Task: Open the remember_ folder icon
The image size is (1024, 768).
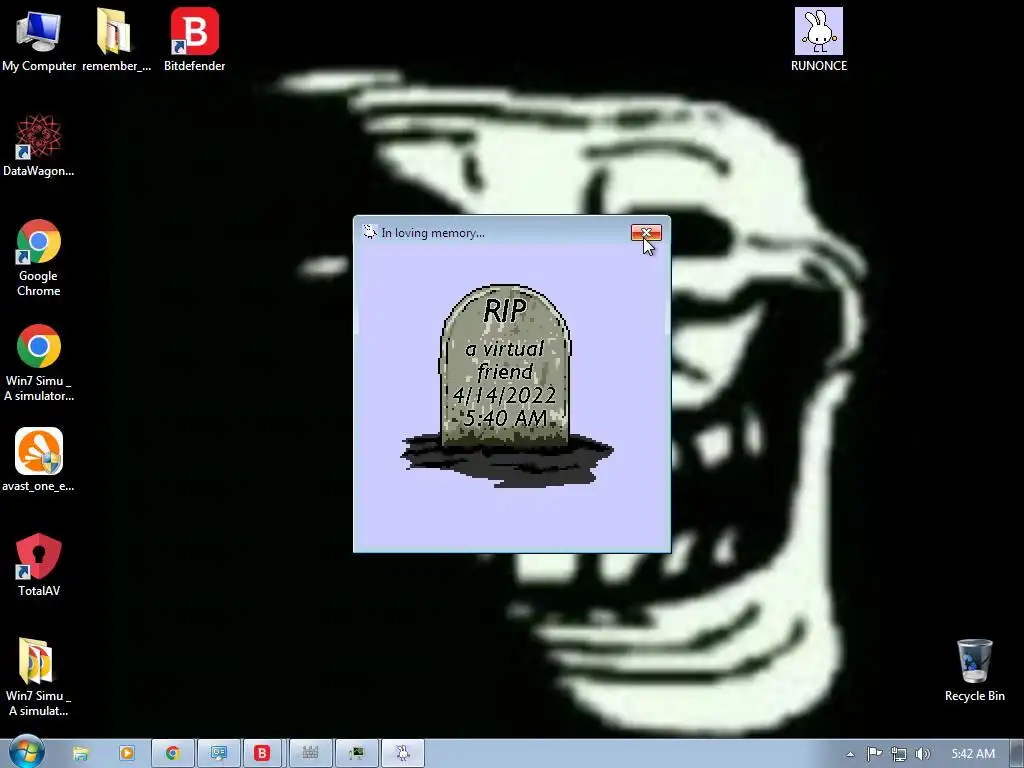Action: coord(116,39)
